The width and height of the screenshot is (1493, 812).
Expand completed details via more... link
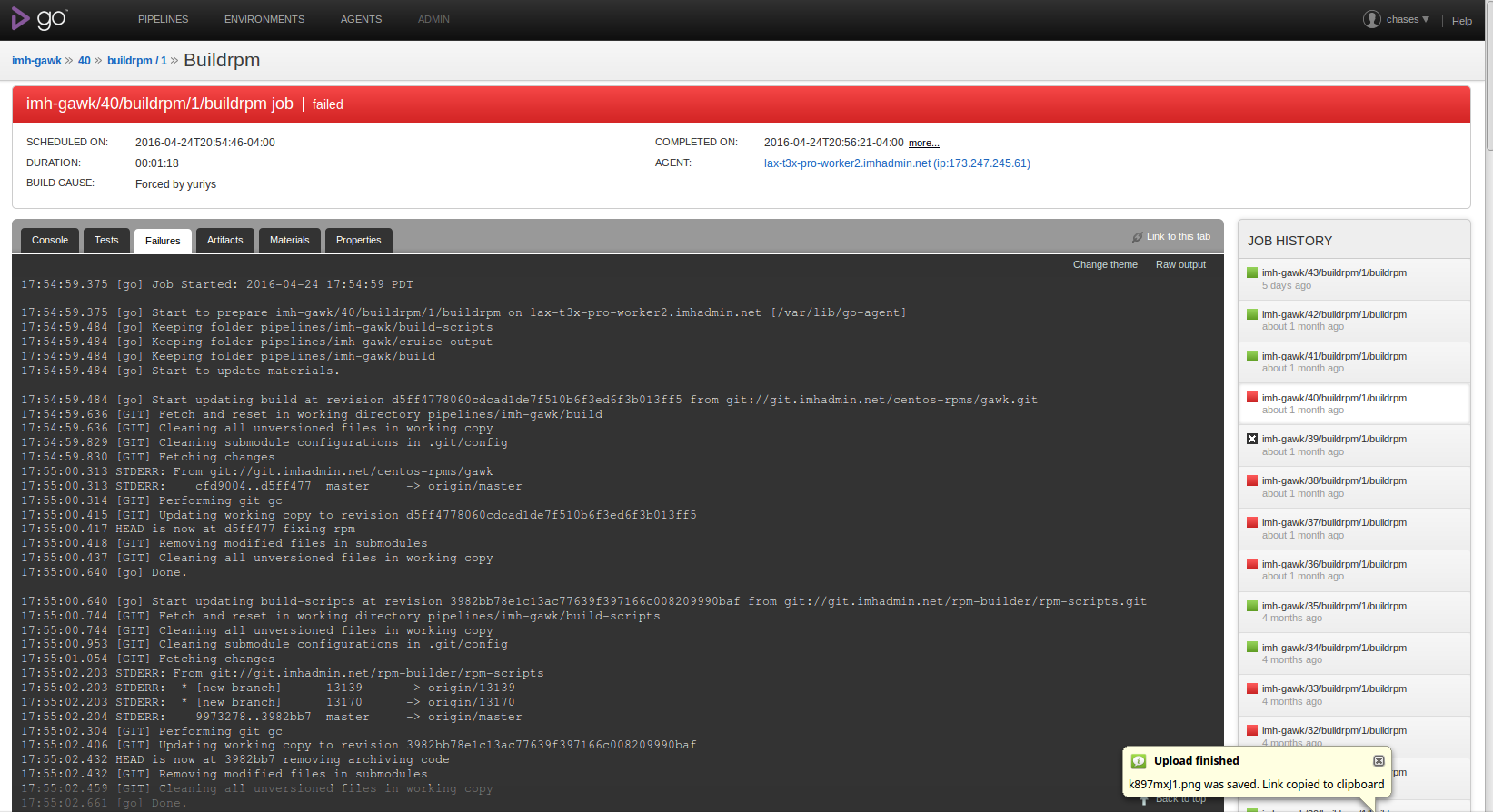tap(923, 144)
